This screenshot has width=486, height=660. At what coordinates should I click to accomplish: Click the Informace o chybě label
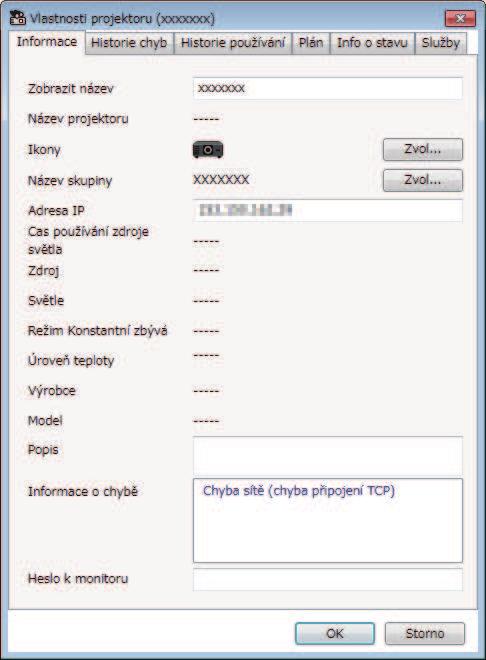[x=83, y=491]
